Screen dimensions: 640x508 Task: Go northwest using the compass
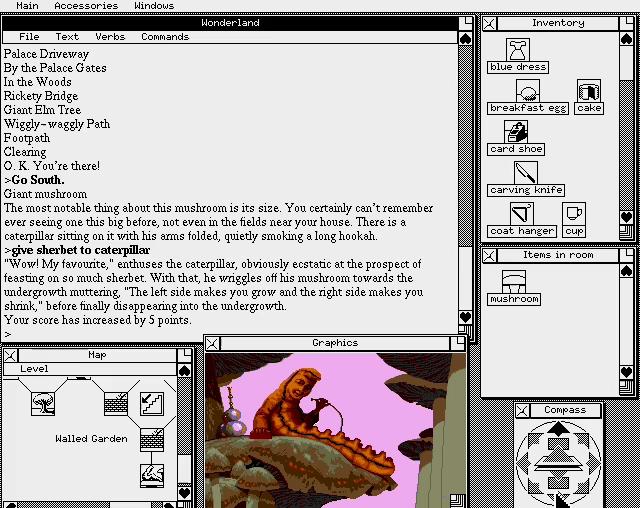coord(536,441)
